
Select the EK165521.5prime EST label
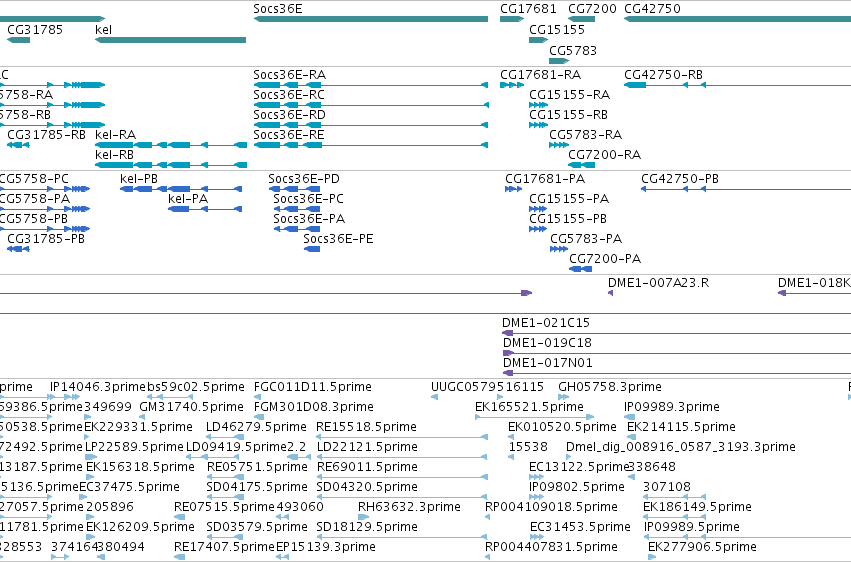coord(529,407)
